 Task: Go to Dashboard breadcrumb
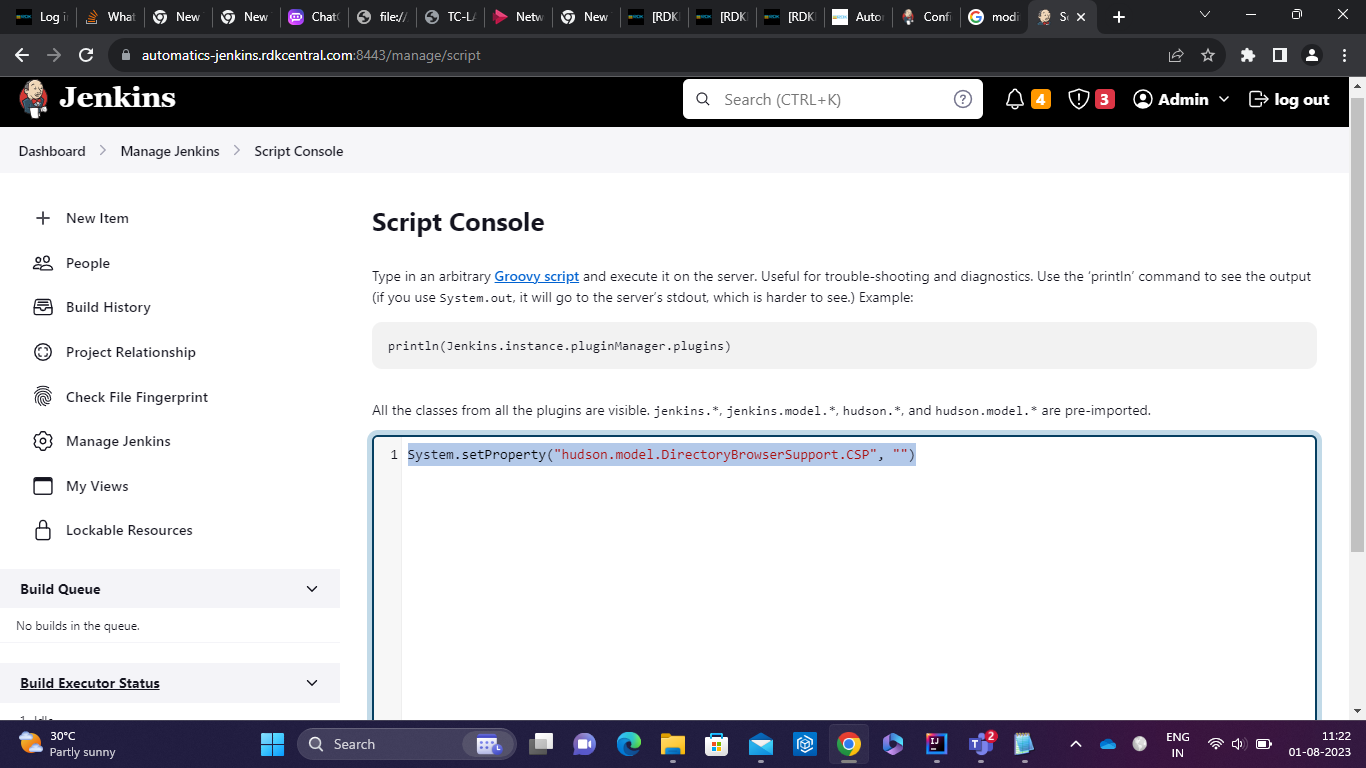pyautogui.click(x=52, y=151)
